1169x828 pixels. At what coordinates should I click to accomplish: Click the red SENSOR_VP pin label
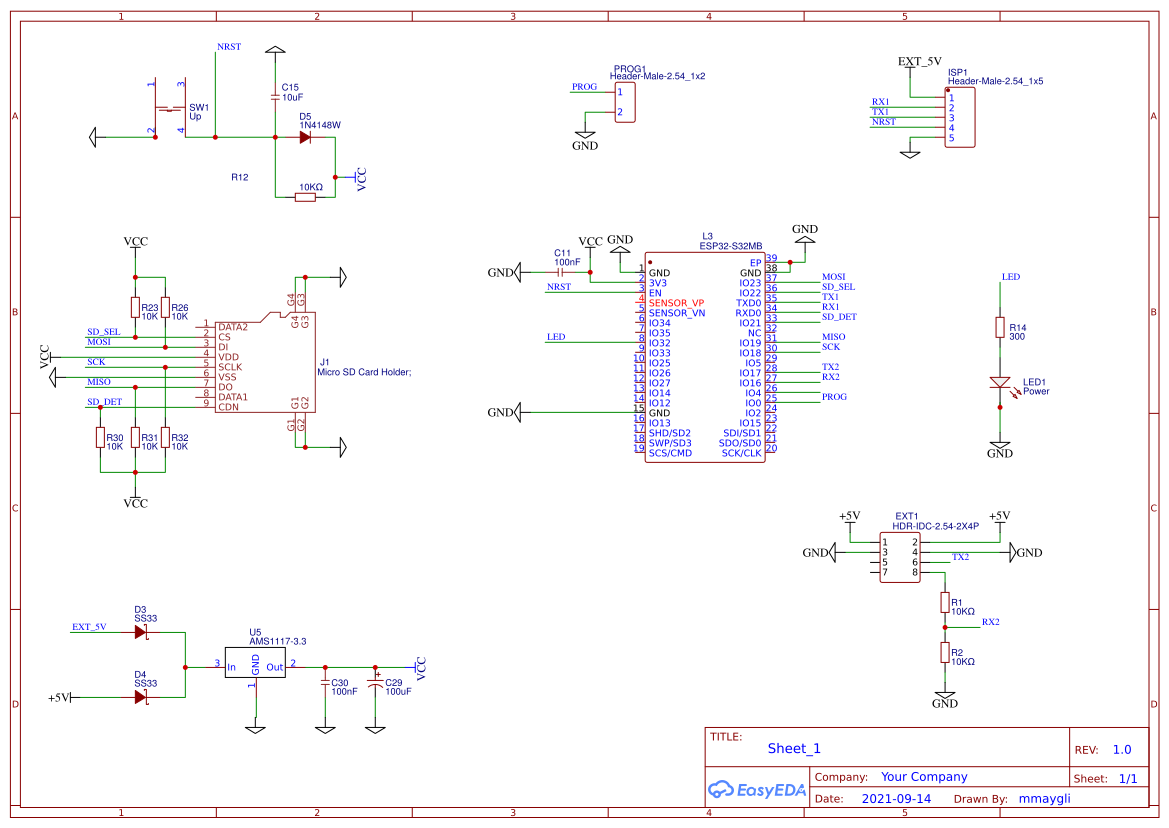point(676,302)
